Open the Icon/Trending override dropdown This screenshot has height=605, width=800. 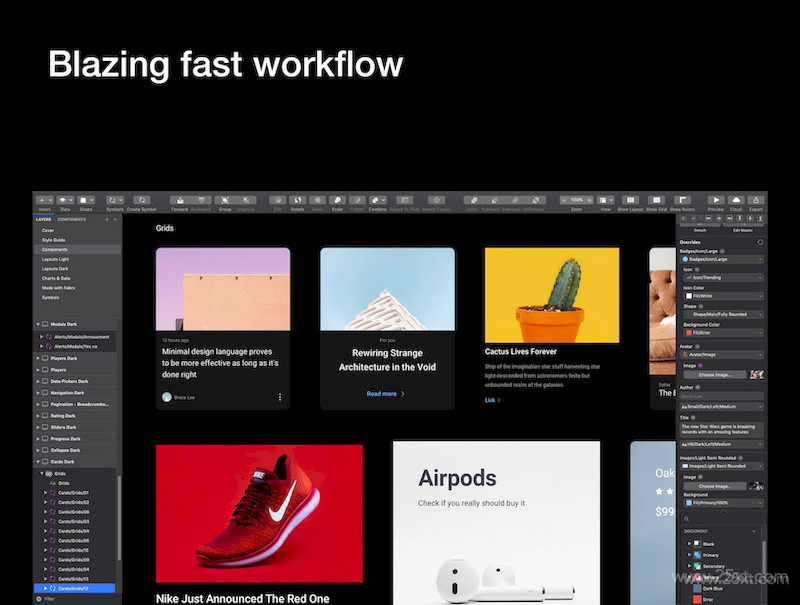point(723,278)
